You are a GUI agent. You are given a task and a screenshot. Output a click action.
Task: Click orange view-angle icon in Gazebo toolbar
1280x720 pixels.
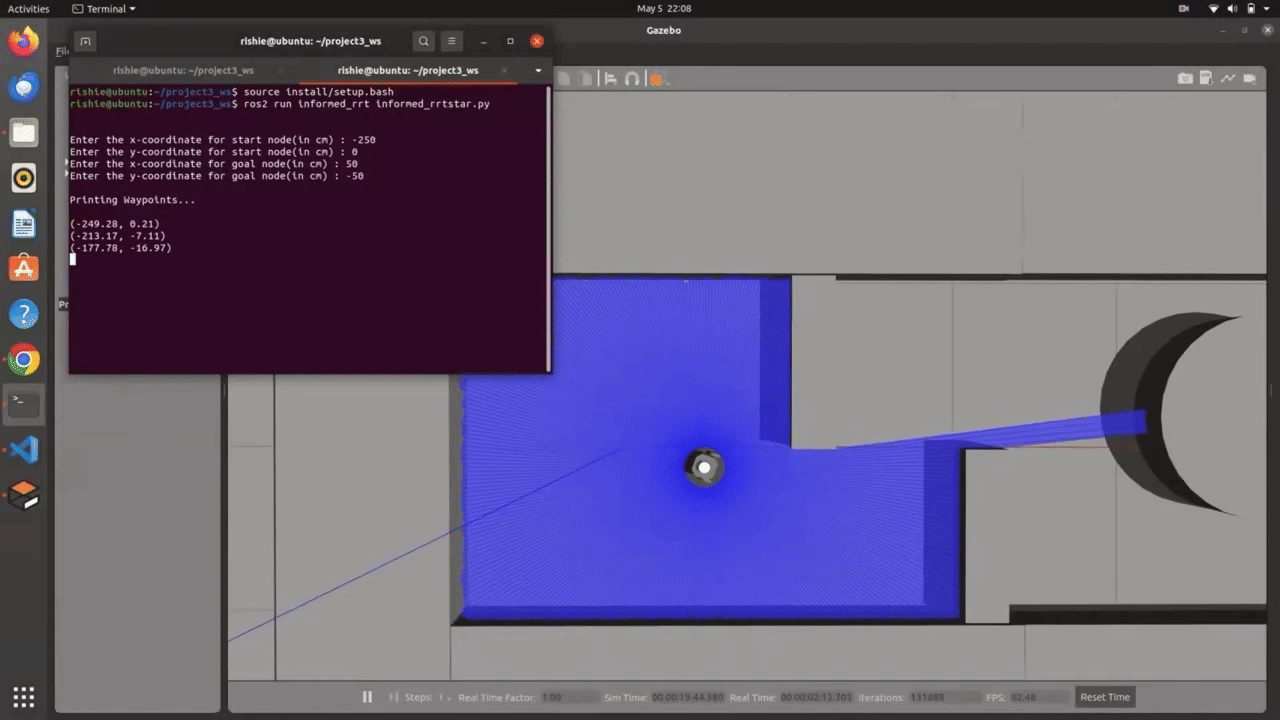(658, 78)
